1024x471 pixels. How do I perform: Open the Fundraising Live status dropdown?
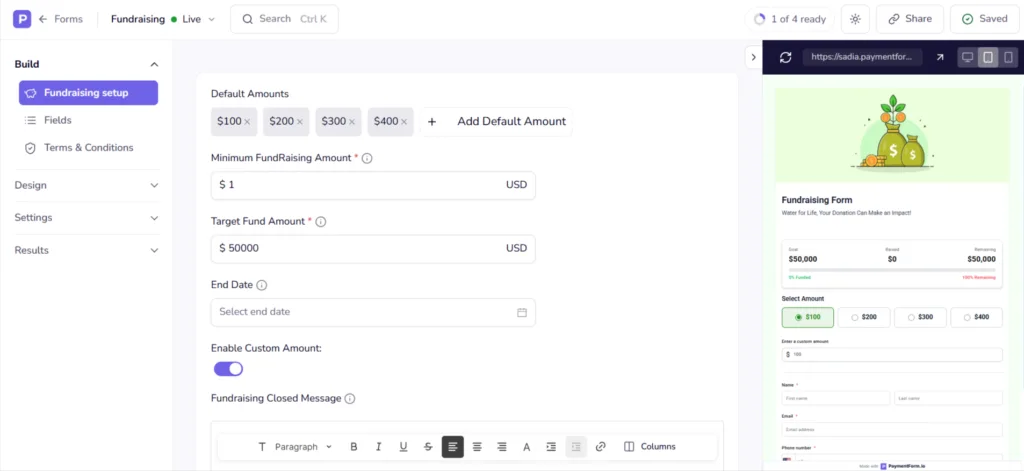163,19
